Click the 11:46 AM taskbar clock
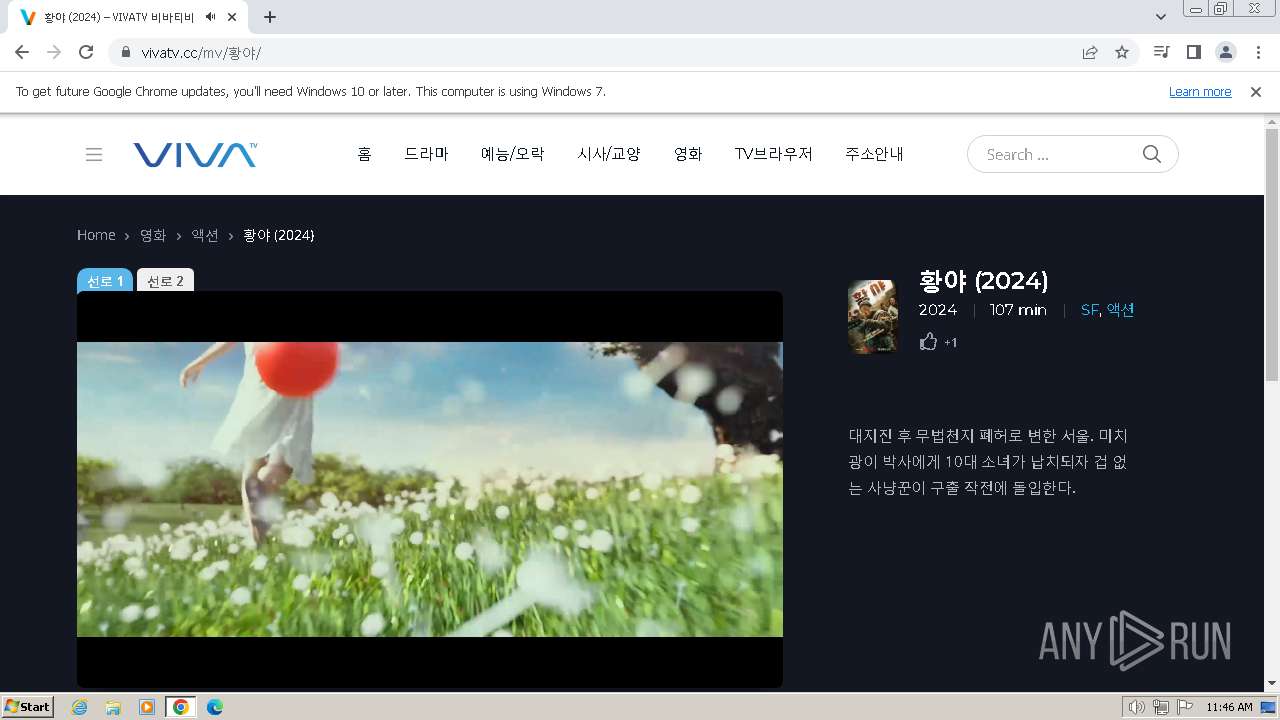Viewport: 1280px width, 720px height. (x=1229, y=707)
